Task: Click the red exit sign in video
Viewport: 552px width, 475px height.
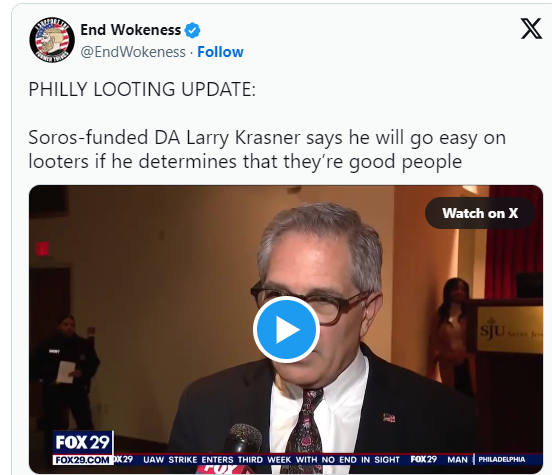Action: click(42, 249)
